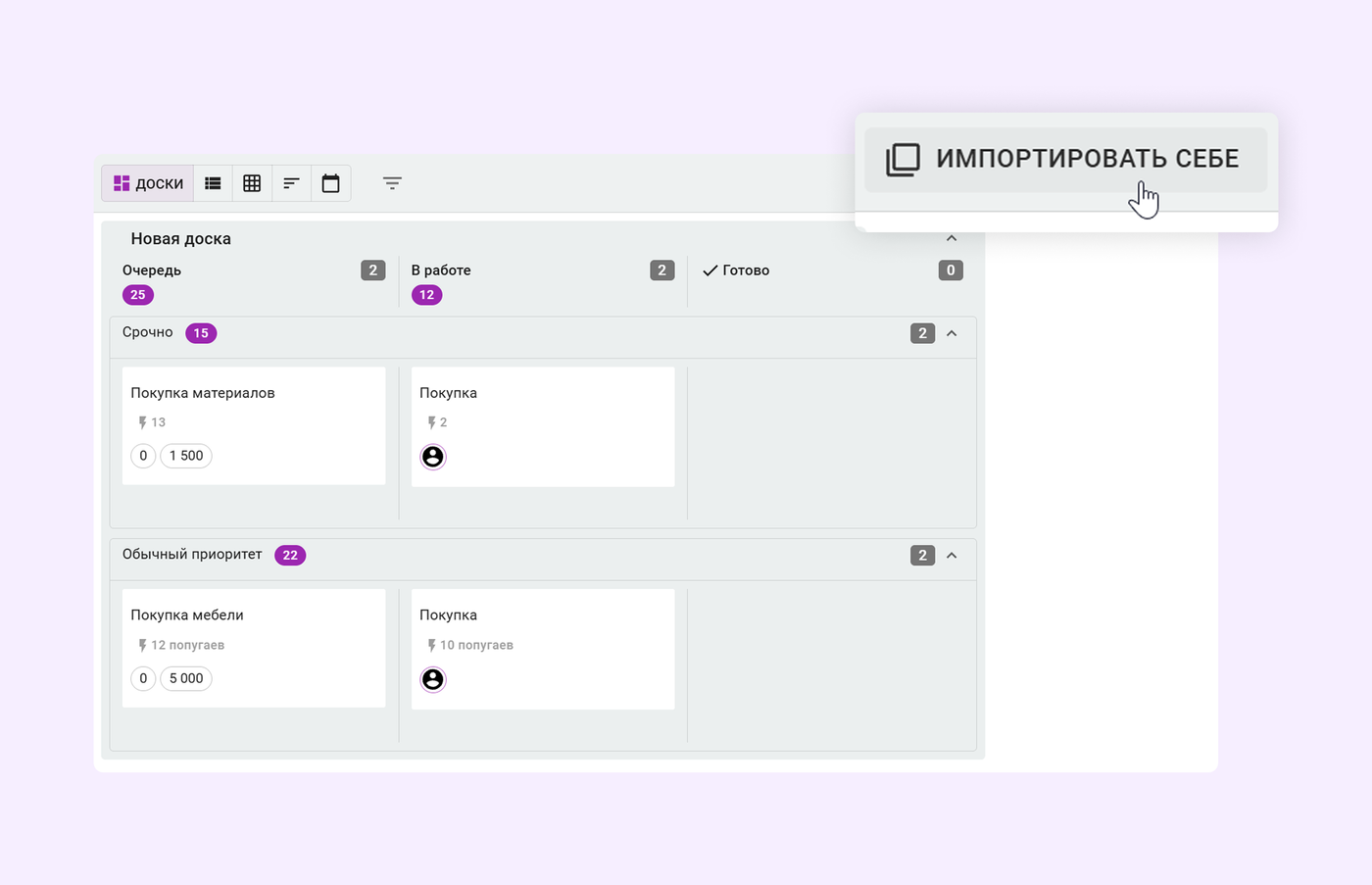Click the purple 22 badge beside Обычный приоритет
Viewport: 1372px width, 885px height.
coord(290,556)
